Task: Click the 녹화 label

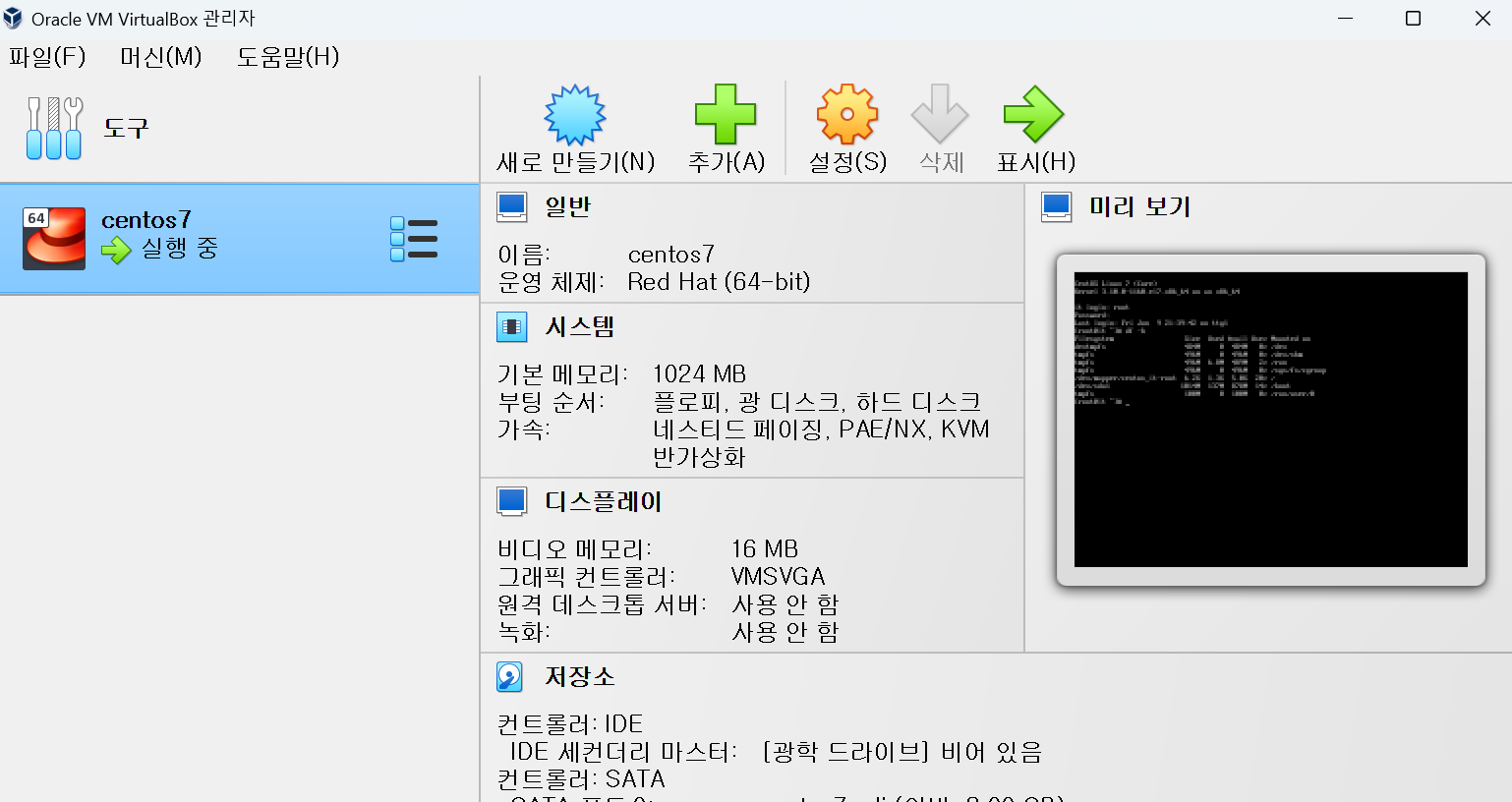Action: pos(524,632)
